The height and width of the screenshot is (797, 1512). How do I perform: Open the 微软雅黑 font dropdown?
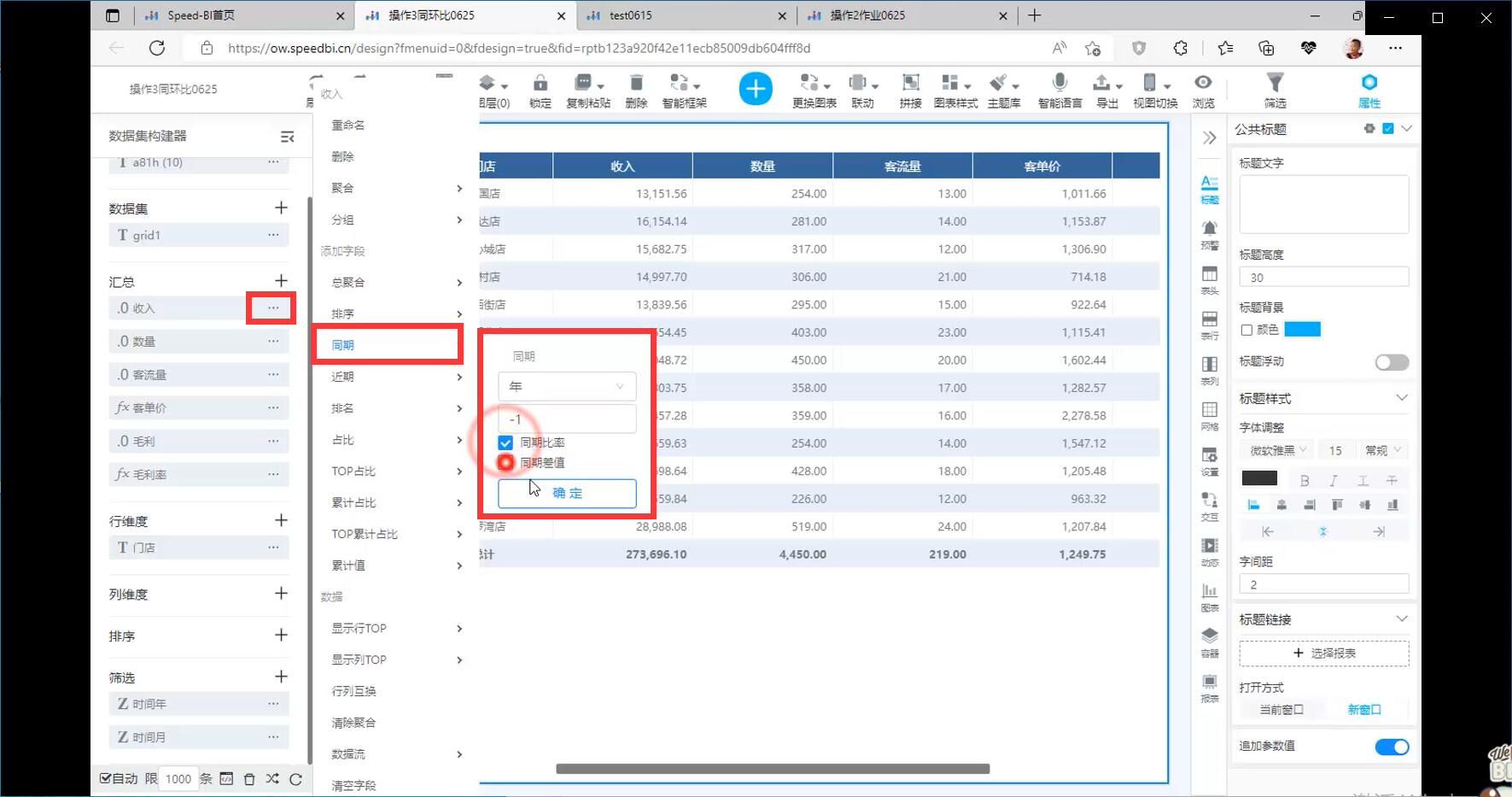click(x=1277, y=450)
